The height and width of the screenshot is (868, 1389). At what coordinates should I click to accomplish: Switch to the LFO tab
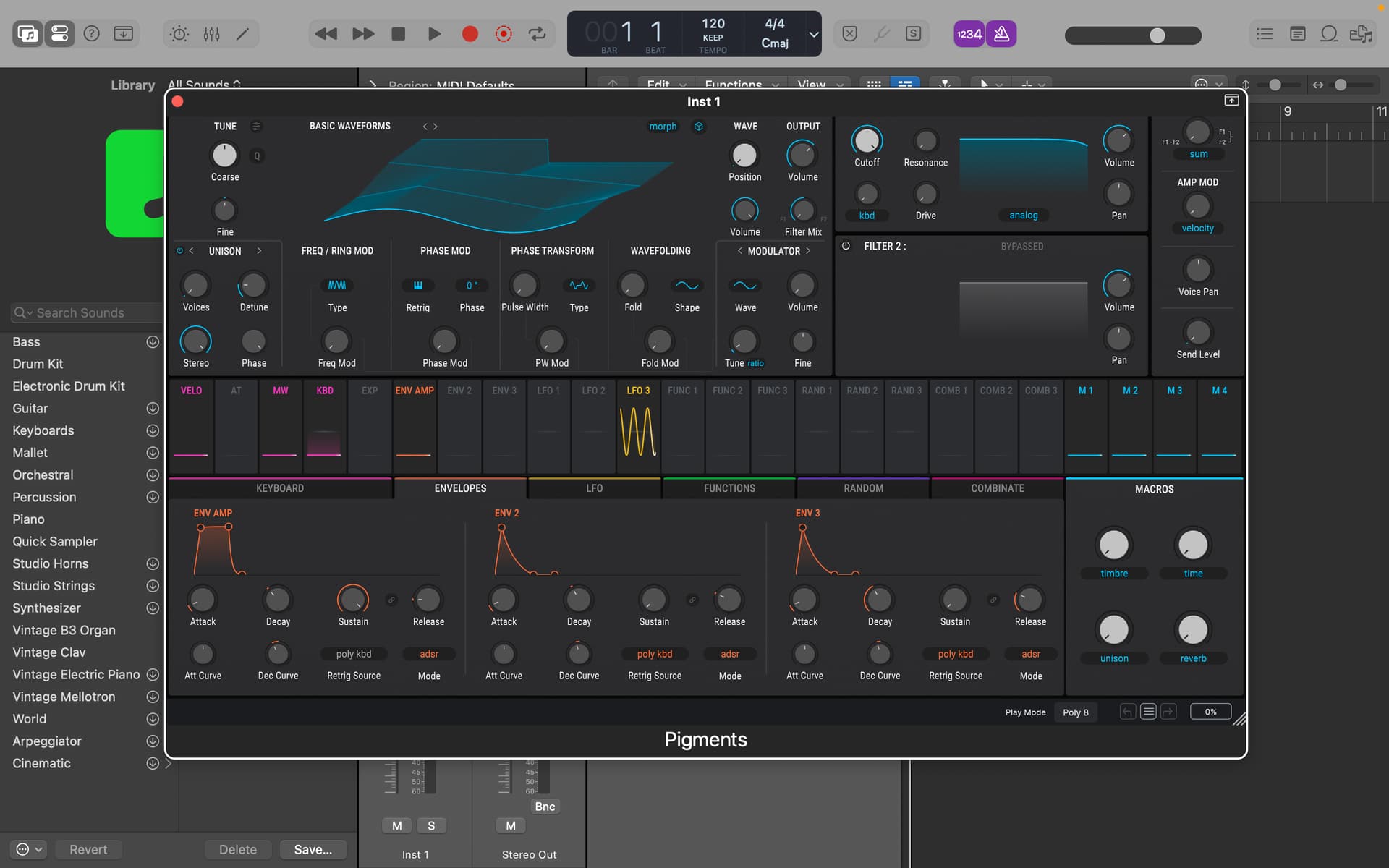(594, 488)
